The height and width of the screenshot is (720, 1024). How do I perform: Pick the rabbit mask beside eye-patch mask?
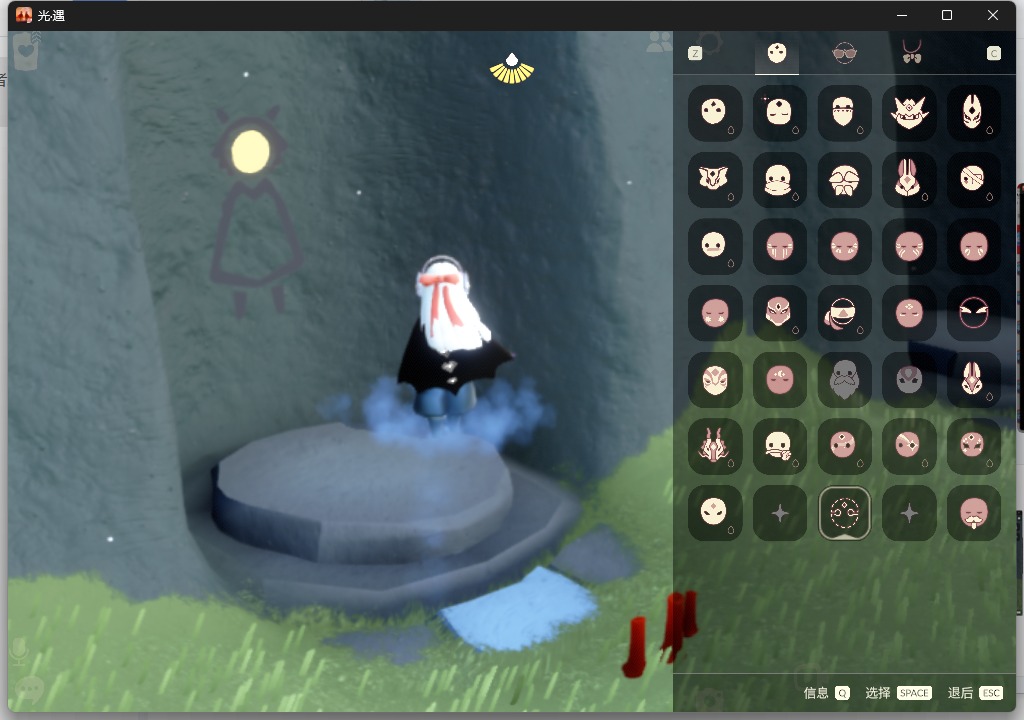click(x=909, y=180)
